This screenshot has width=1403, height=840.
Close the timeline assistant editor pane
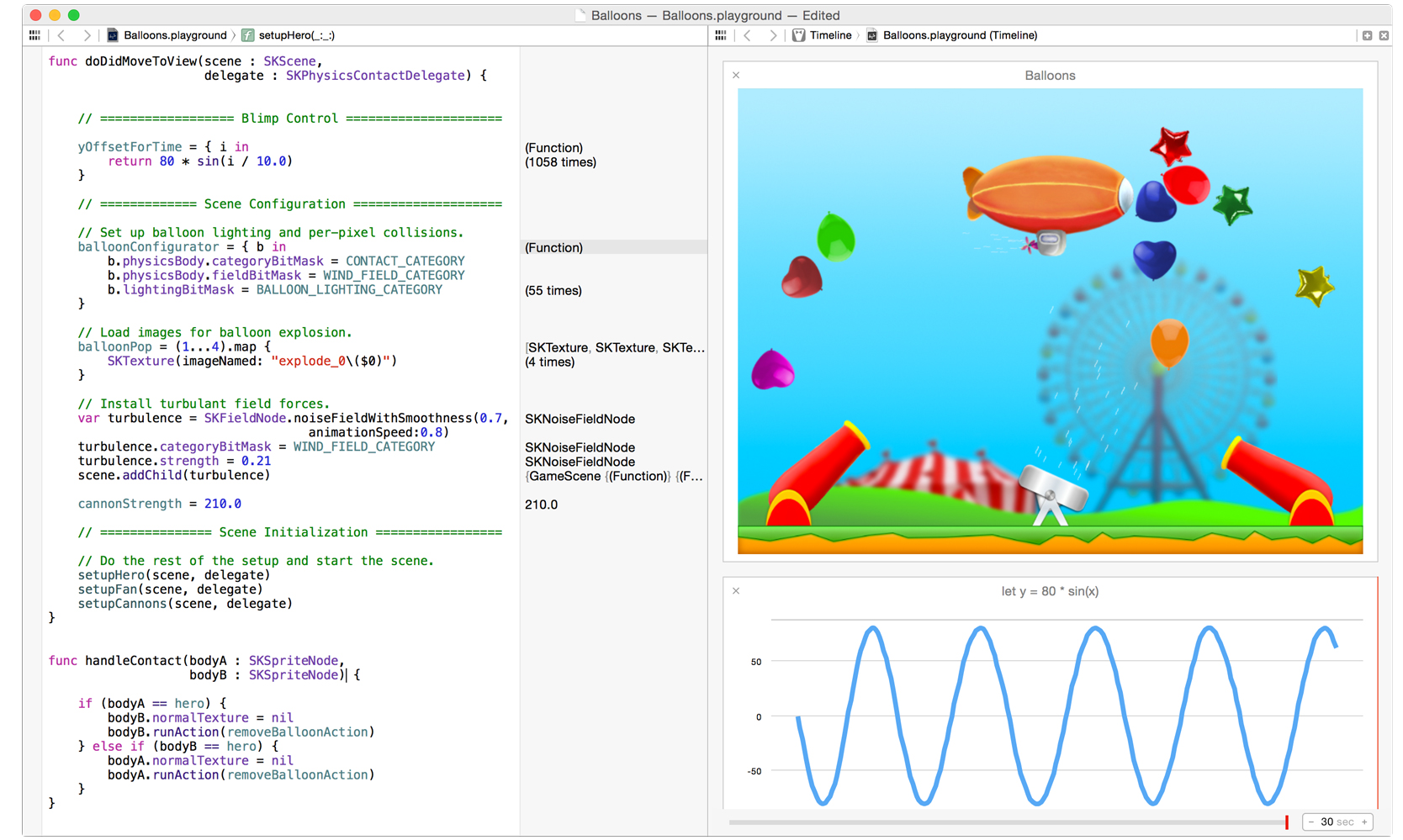(x=1384, y=35)
